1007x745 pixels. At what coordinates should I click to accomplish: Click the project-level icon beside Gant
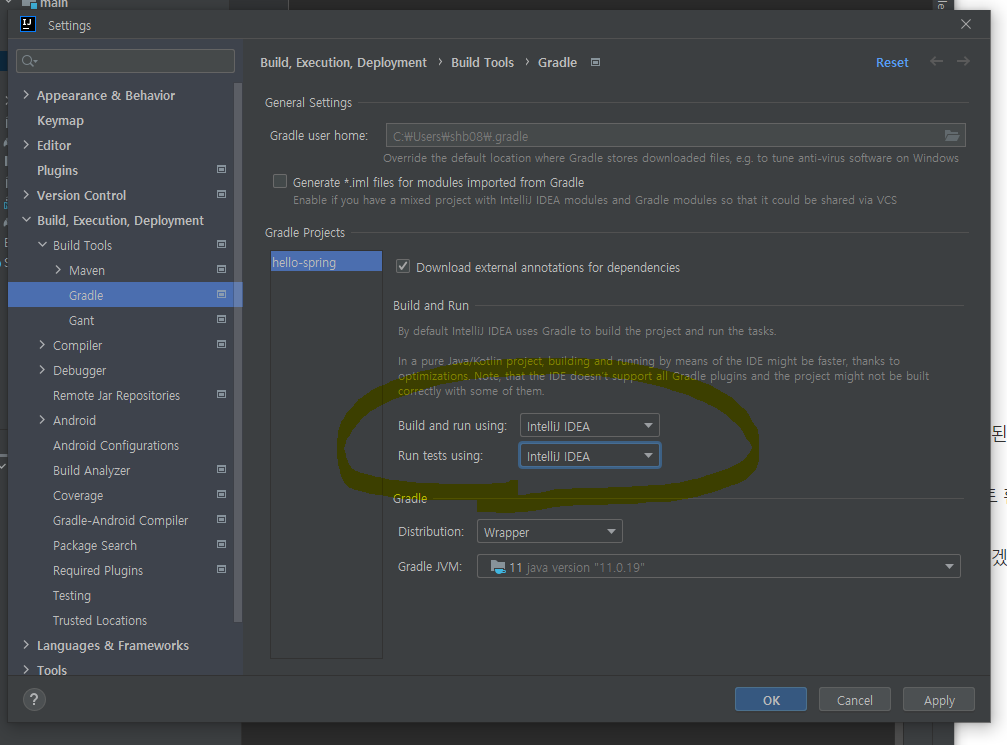click(222, 320)
